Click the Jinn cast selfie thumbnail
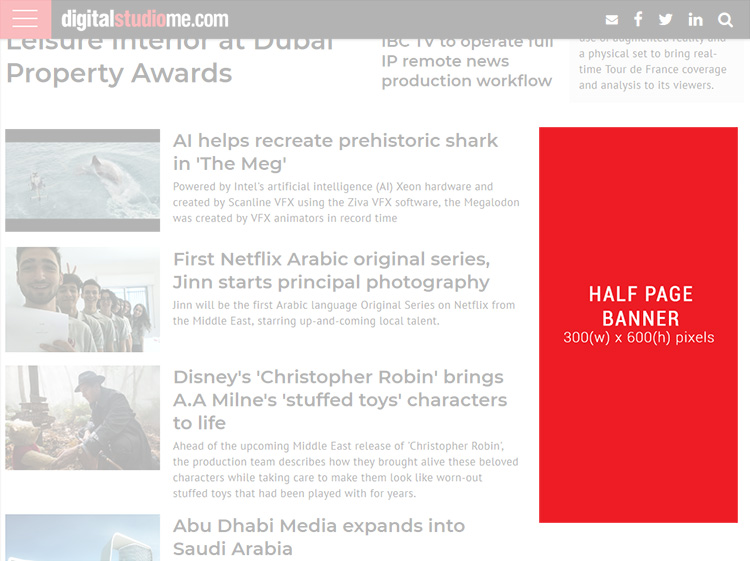The image size is (750, 561). coord(83,299)
